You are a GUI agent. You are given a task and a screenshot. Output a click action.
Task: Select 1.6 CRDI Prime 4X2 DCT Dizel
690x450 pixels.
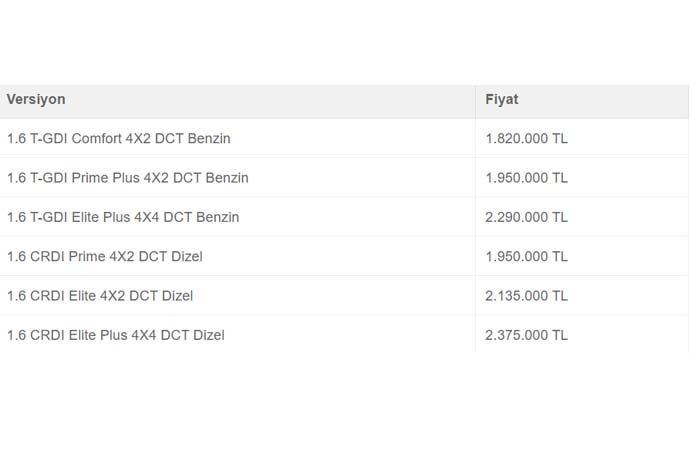click(105, 256)
